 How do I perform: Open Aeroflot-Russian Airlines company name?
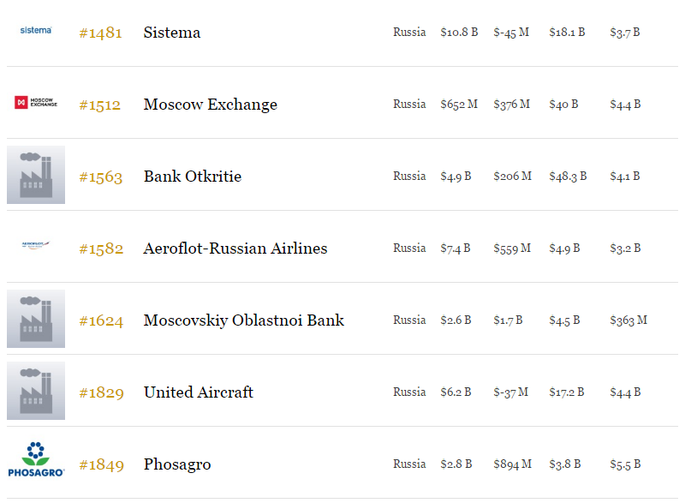click(235, 249)
